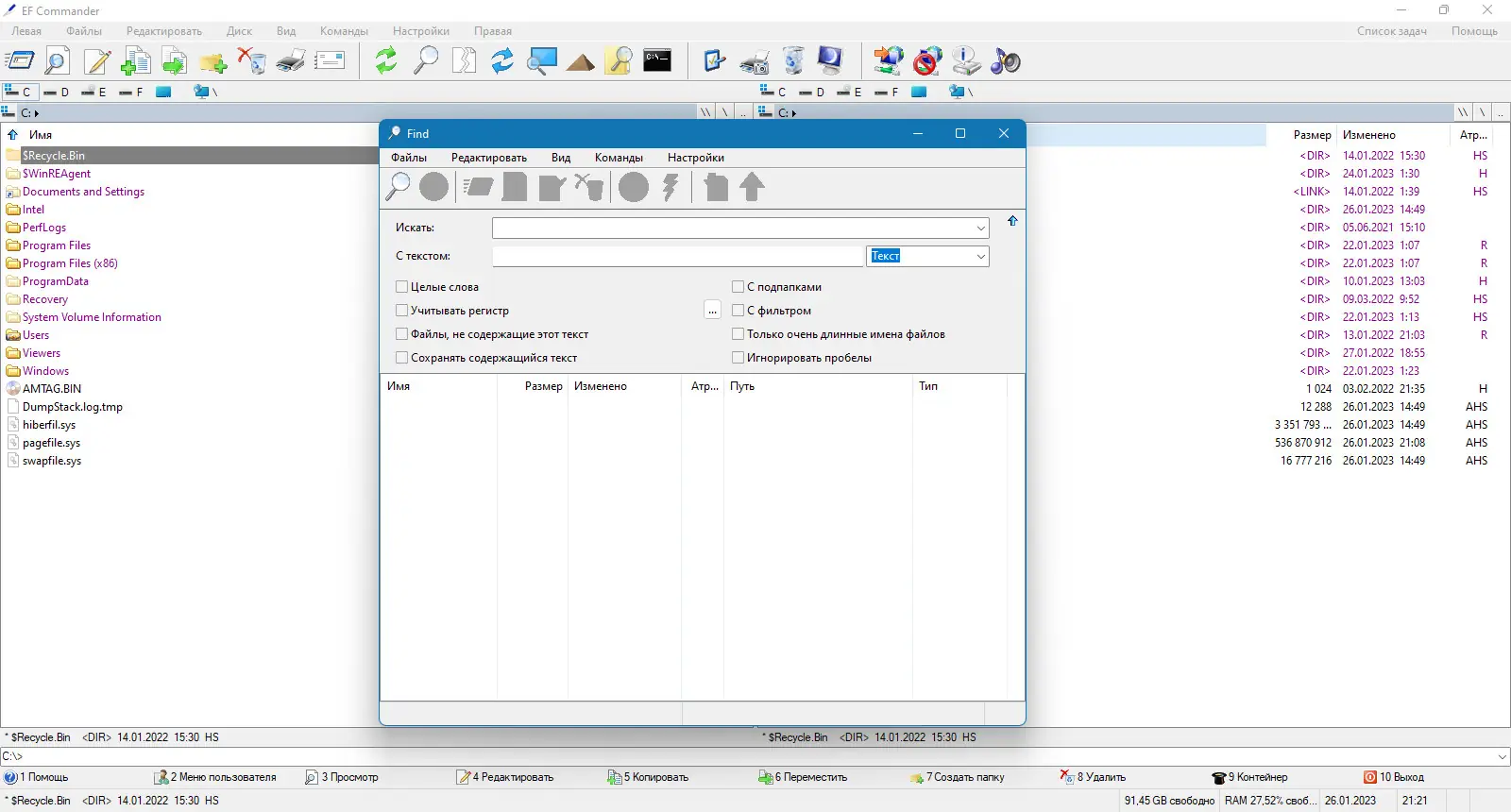The height and width of the screenshot is (812, 1511).
Task: Click the blue synchronize arrows icon
Action: coord(502,61)
